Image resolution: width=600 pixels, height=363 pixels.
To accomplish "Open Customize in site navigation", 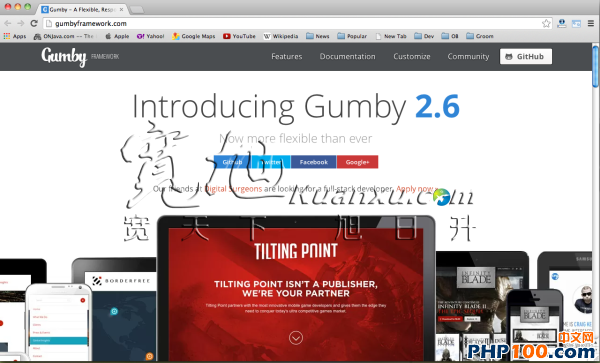I will pyautogui.click(x=412, y=57).
